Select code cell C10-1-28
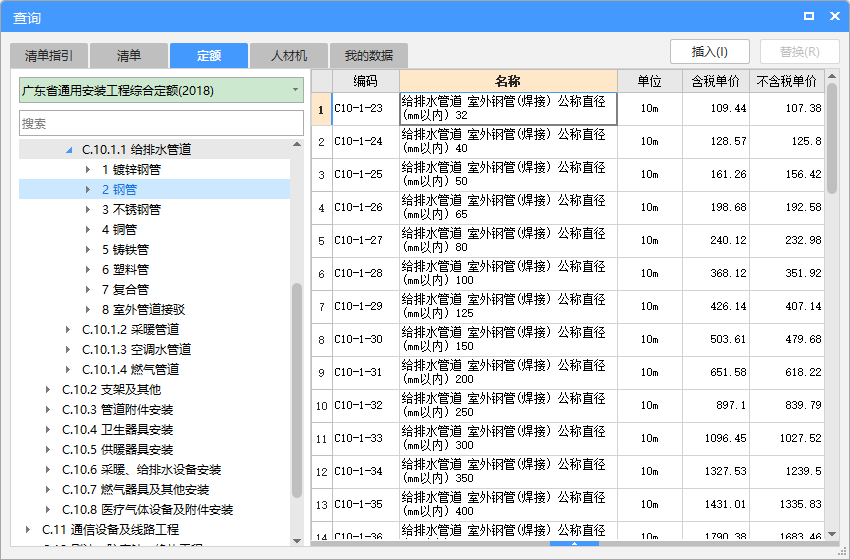Image resolution: width=850 pixels, height=560 pixels. (x=366, y=273)
